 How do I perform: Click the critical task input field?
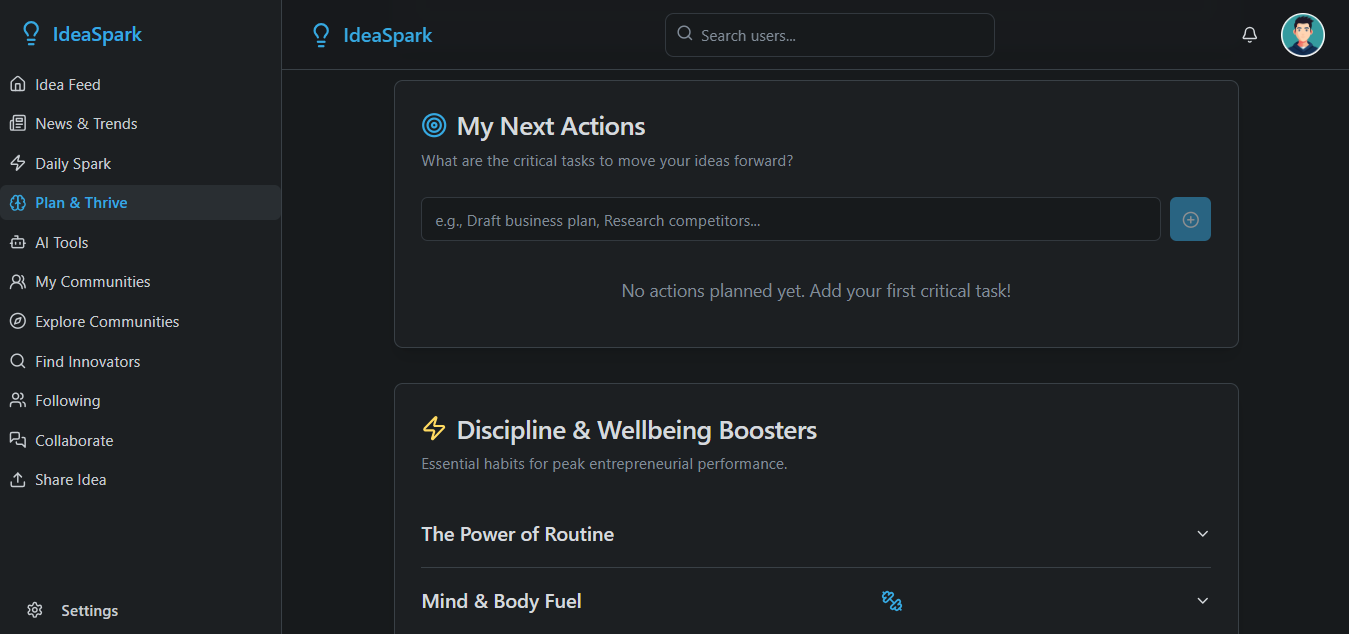(791, 219)
